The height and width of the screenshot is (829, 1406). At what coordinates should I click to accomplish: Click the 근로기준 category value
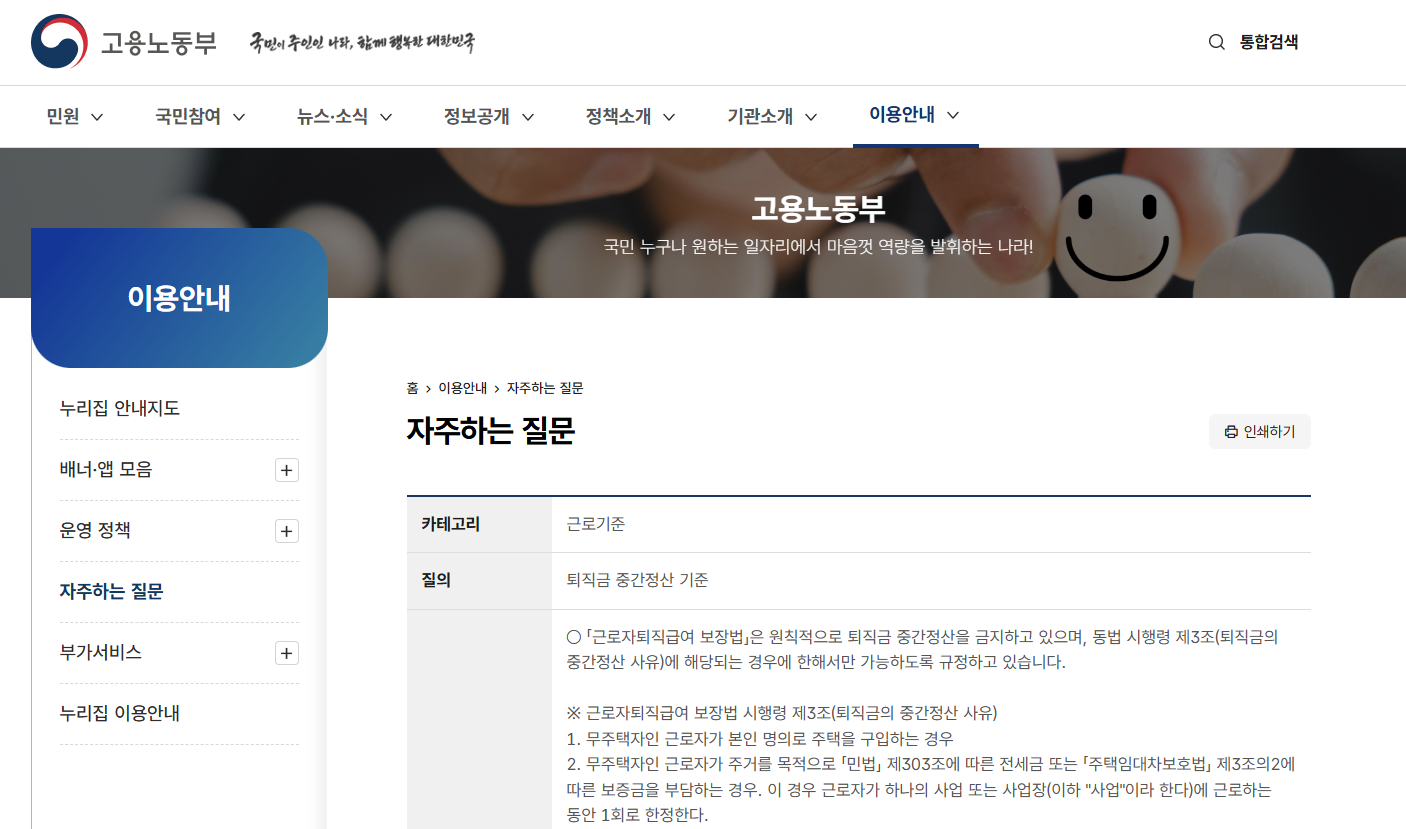click(596, 524)
